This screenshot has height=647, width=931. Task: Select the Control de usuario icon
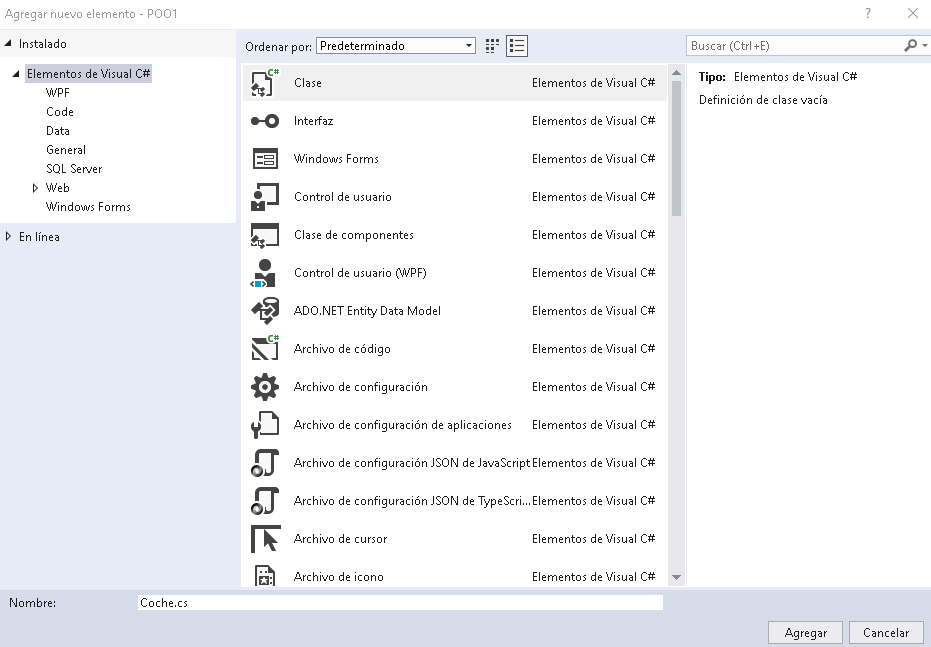tap(265, 197)
